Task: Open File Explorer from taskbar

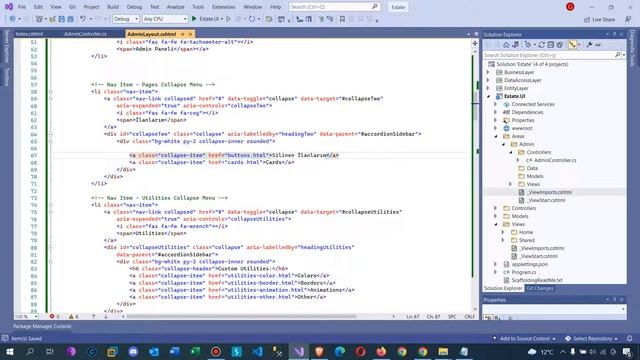Action: point(443,351)
